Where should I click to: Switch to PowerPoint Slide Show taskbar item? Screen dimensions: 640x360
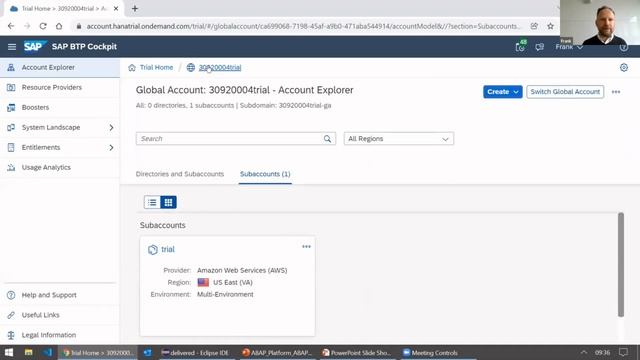357,353
